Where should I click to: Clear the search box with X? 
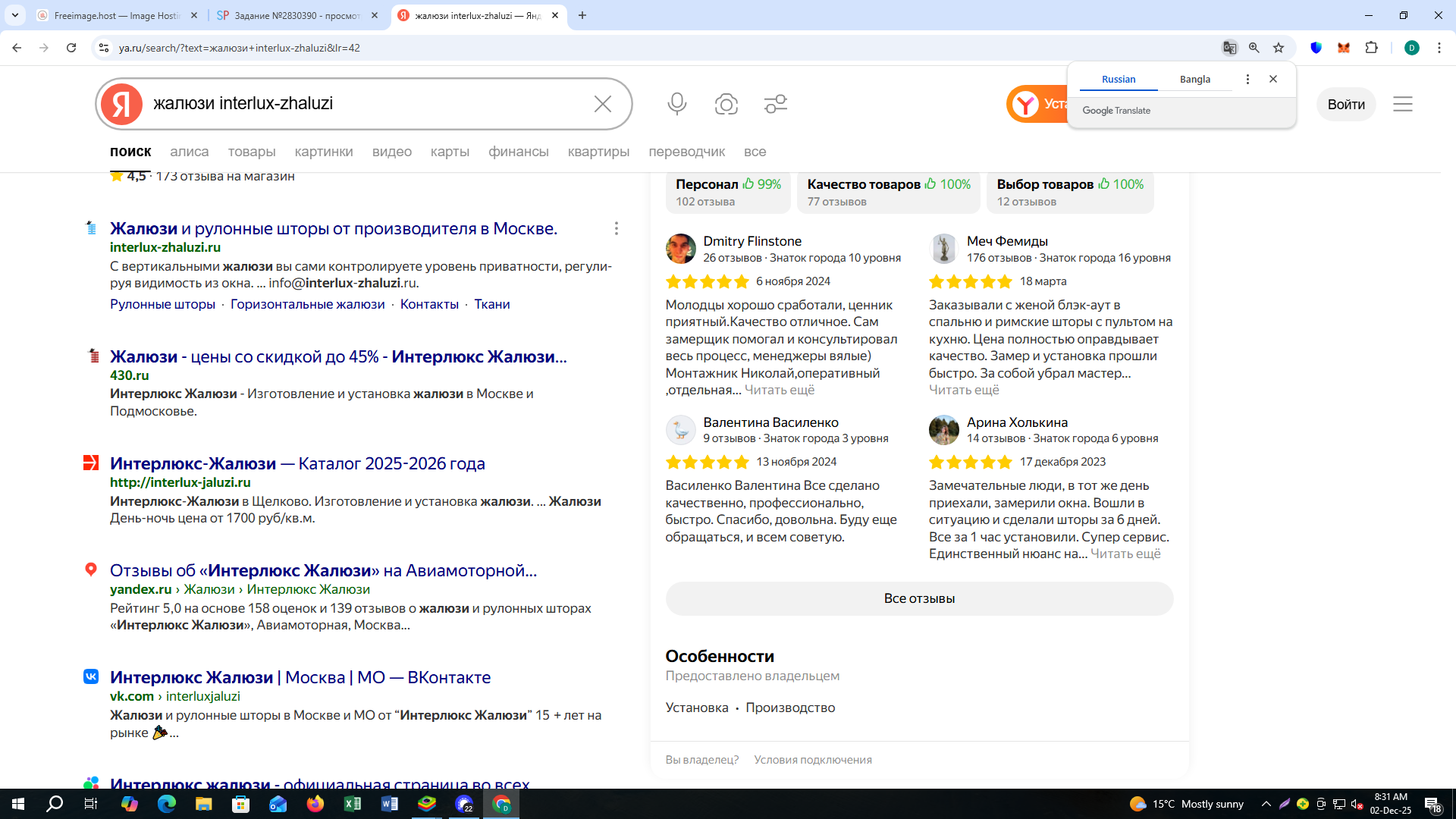pos(602,104)
